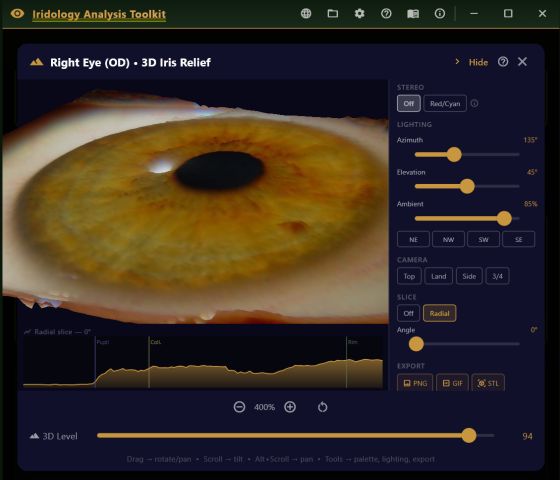This screenshot has width=560, height=480.
Task: Click the 400% zoom value
Action: pos(264,407)
